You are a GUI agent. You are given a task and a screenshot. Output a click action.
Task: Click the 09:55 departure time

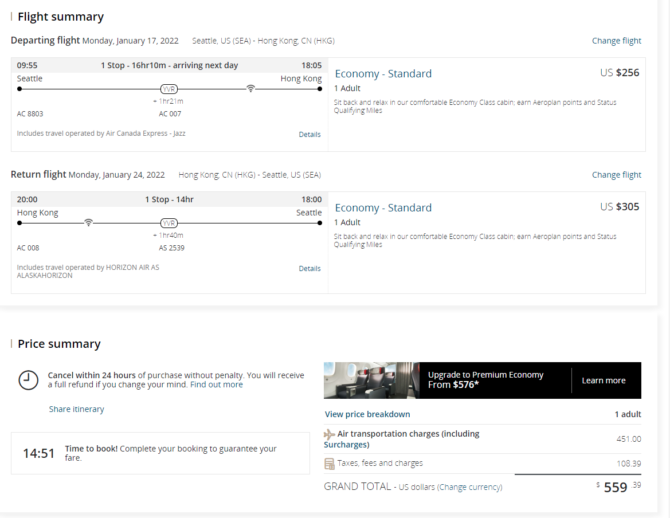pyautogui.click(x=27, y=65)
